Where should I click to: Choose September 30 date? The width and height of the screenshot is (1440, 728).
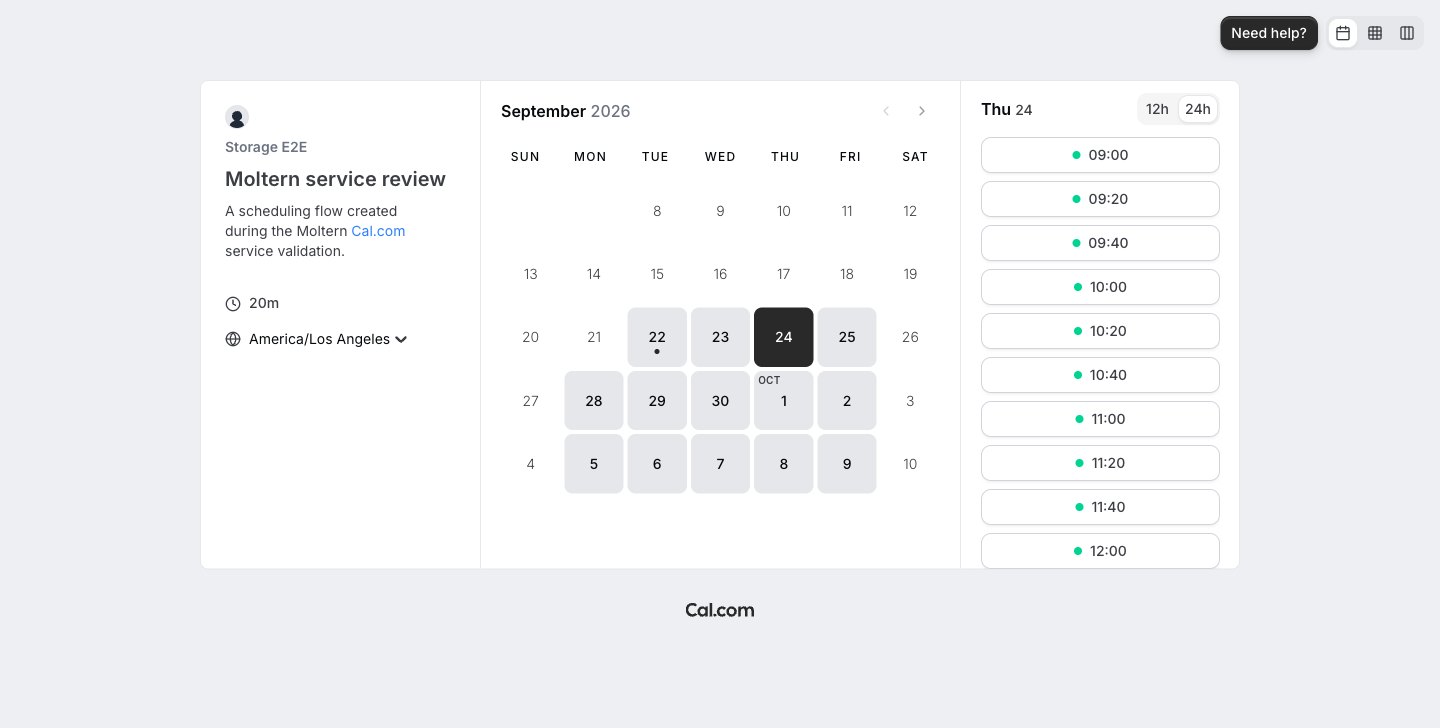(720, 401)
